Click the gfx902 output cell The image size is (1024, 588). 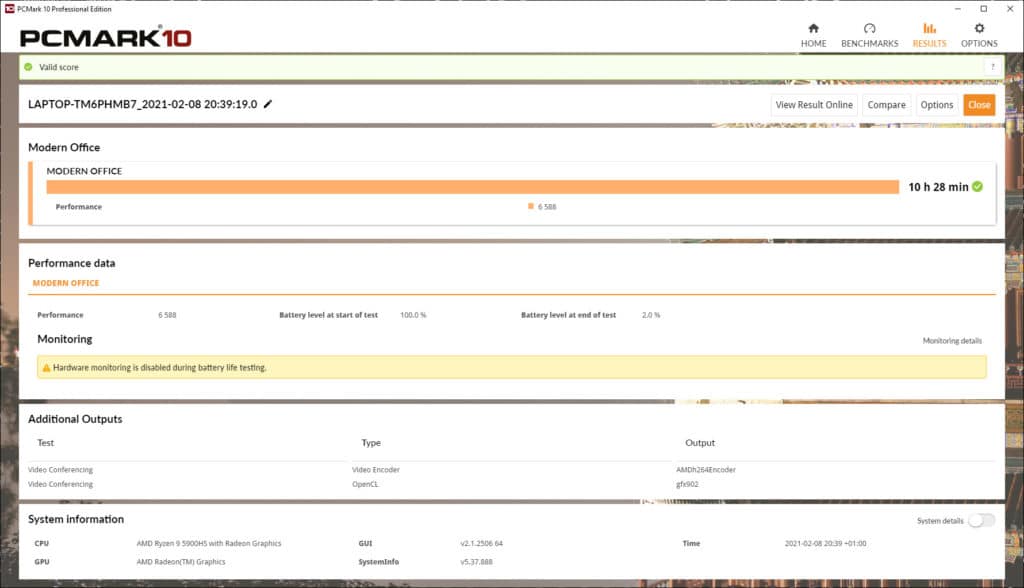click(687, 484)
